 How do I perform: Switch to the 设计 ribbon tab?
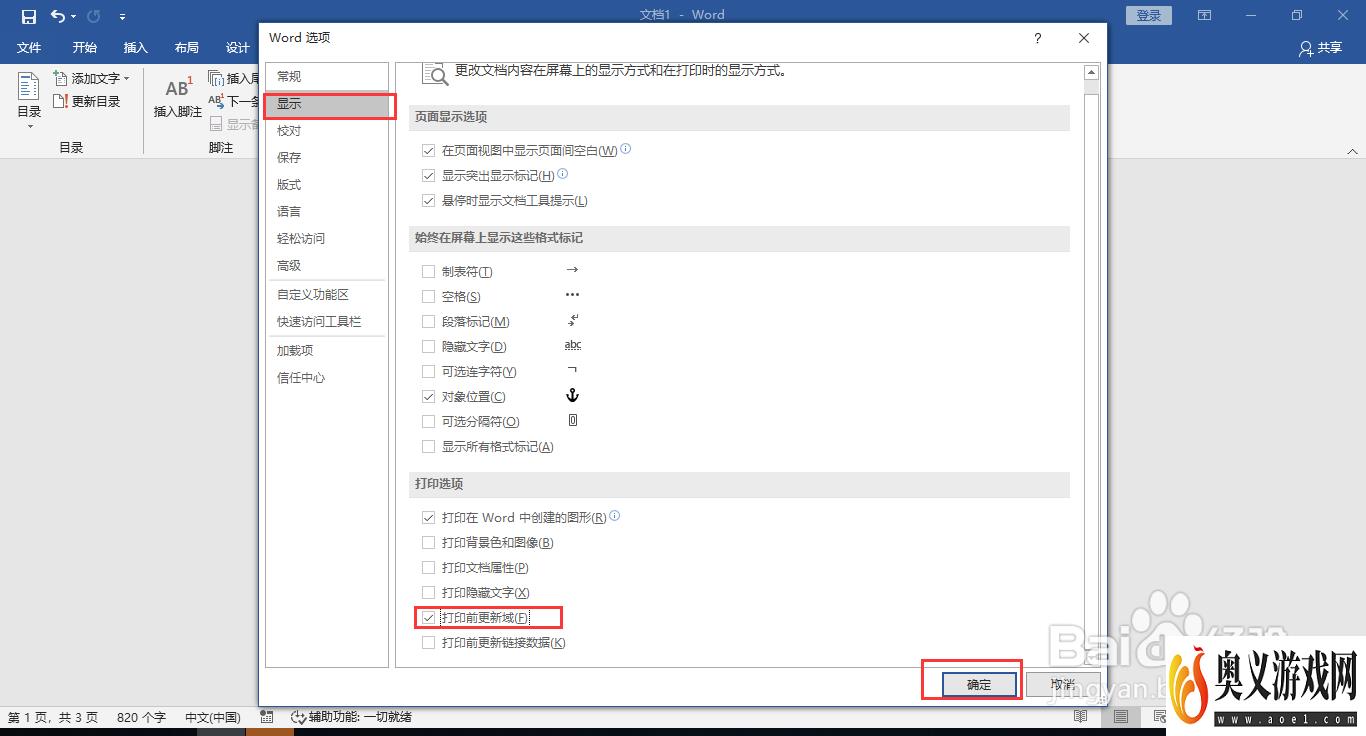pos(238,47)
